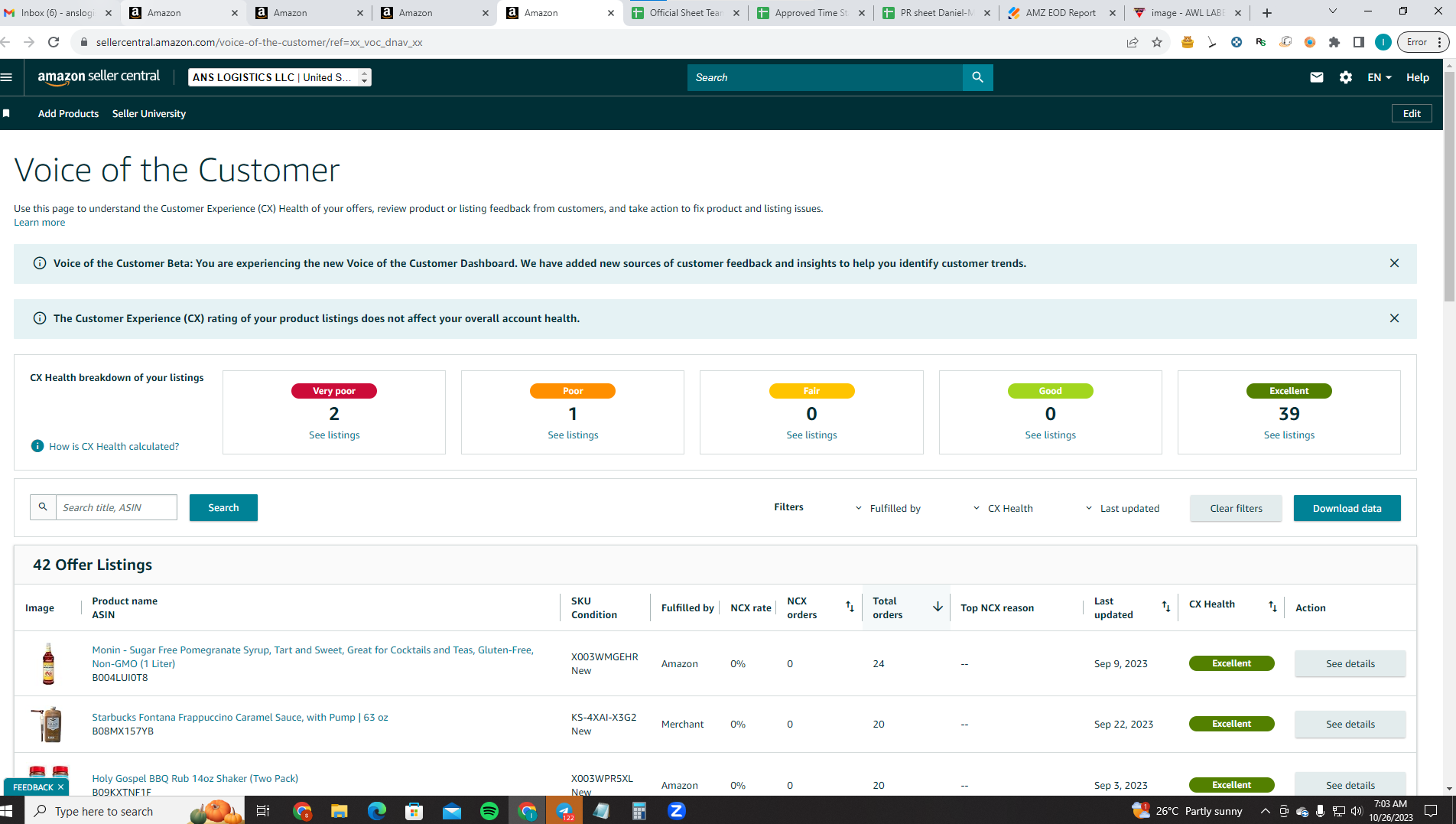Image resolution: width=1456 pixels, height=824 pixels.
Task: Open Zoom from the taskbar
Action: pos(677,811)
